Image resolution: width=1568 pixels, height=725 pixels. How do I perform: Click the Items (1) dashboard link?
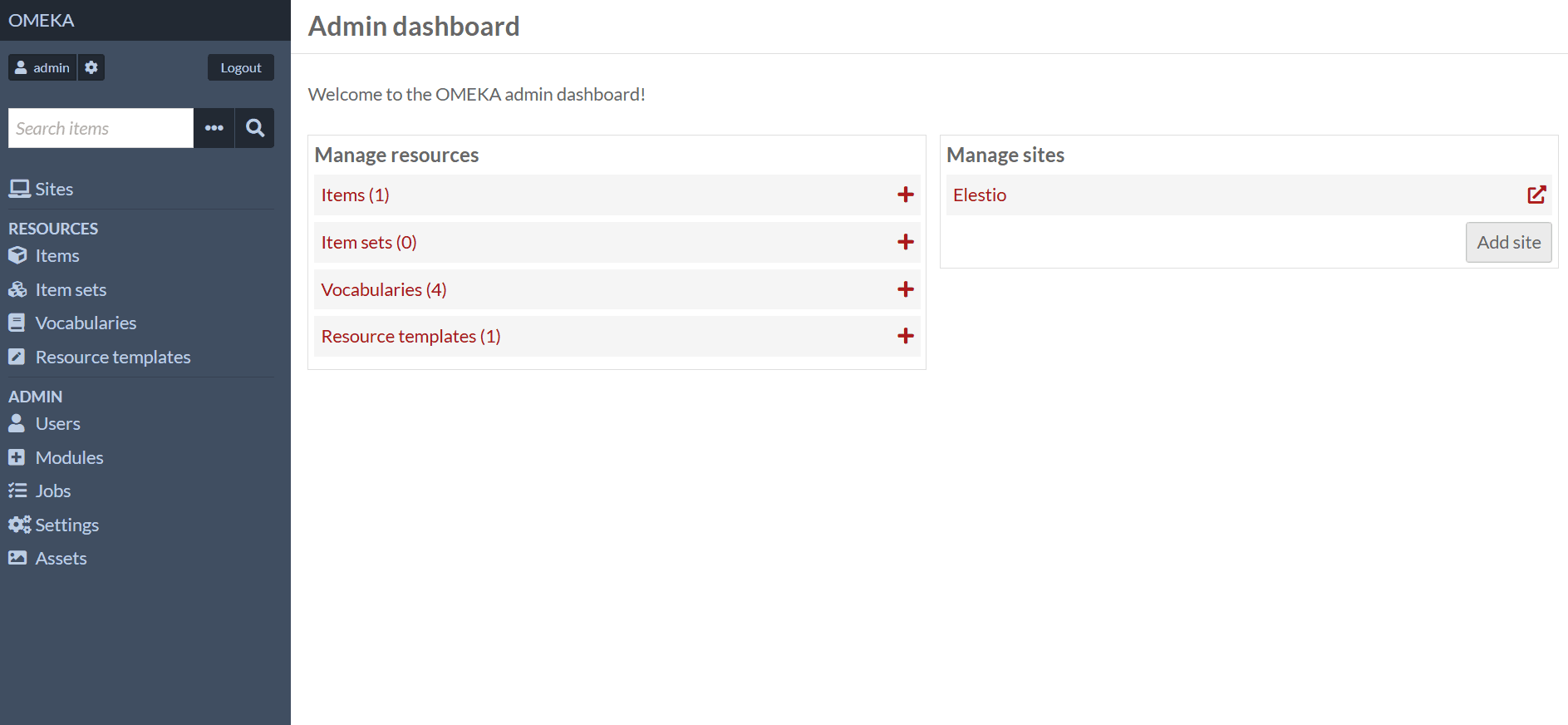click(355, 195)
